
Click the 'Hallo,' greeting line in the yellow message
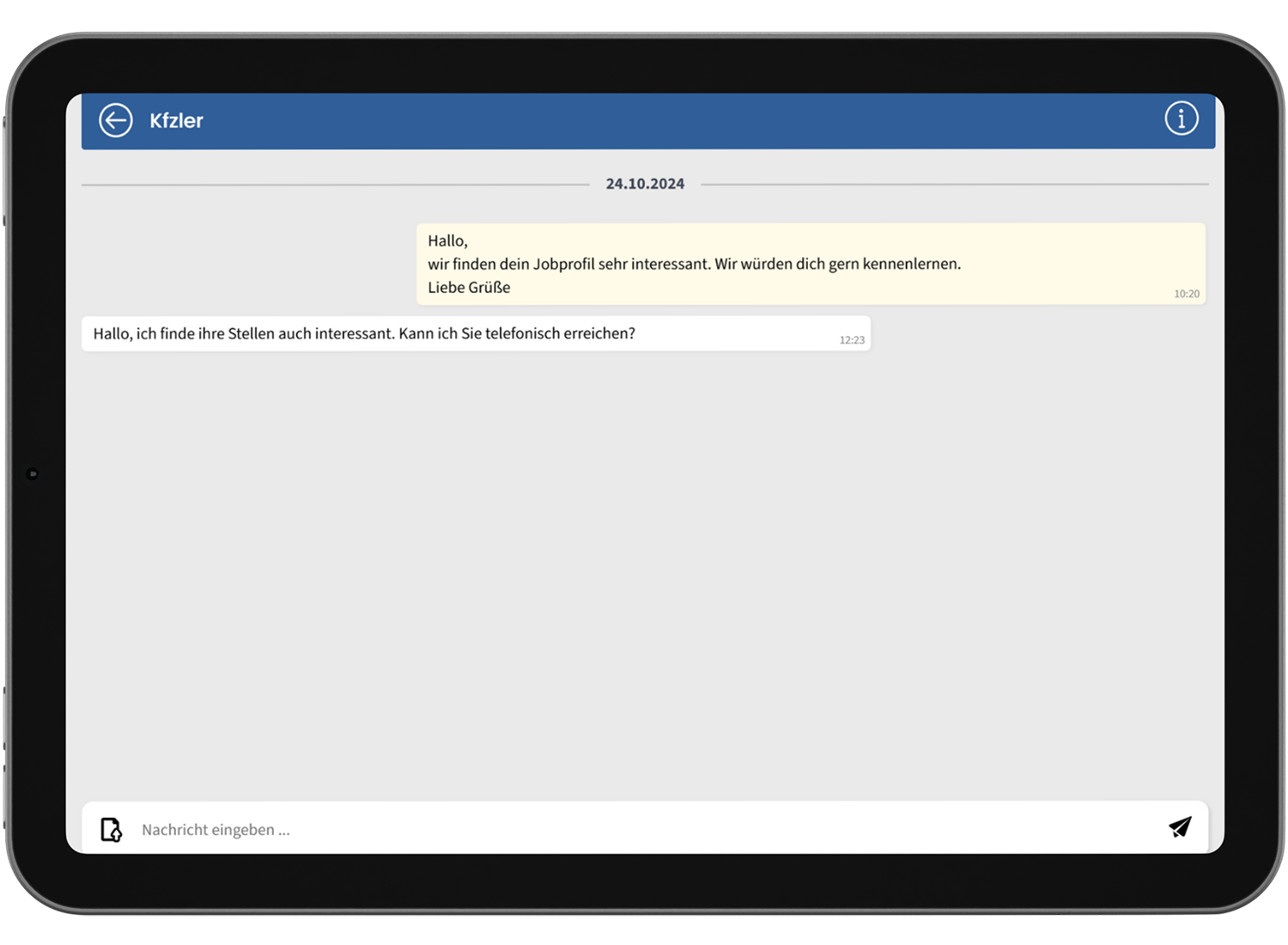(x=447, y=241)
